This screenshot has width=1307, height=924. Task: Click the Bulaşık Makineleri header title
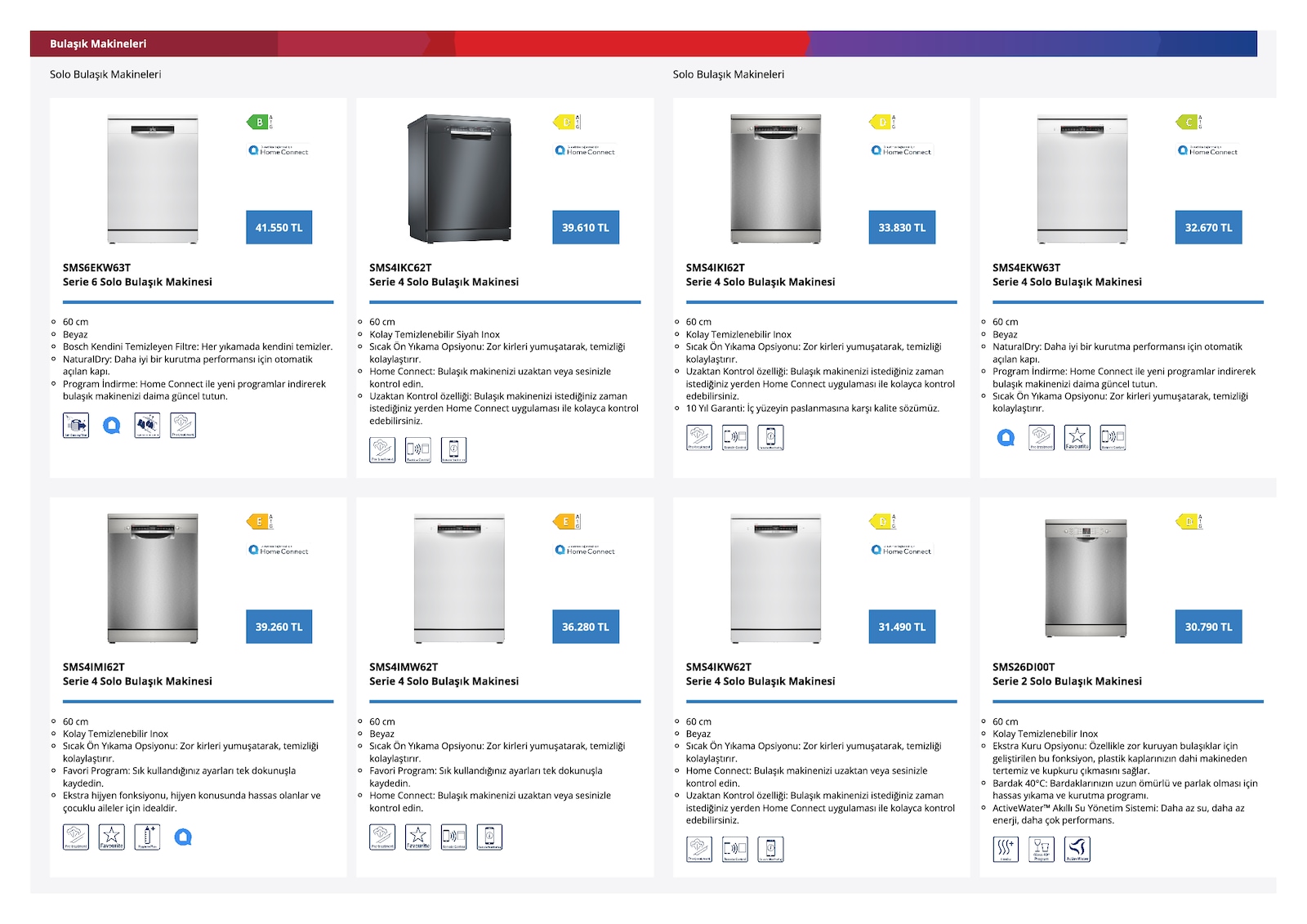98,44
